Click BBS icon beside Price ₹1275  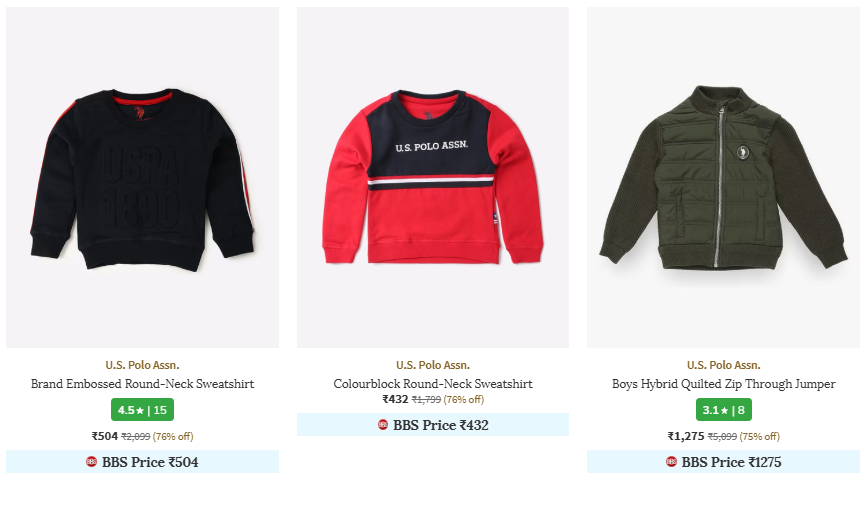tap(671, 461)
